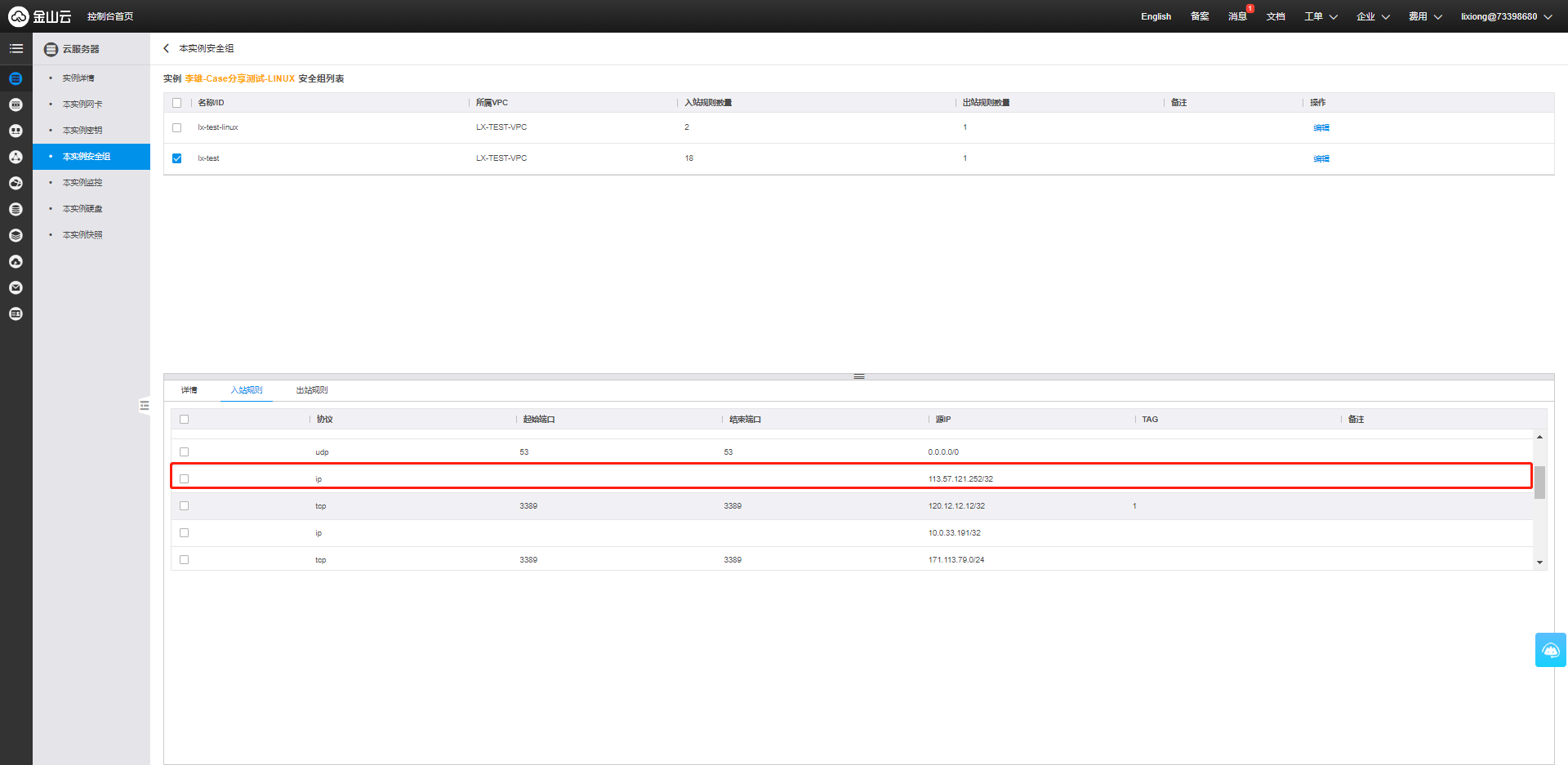Click the 源IP column header
Image resolution: width=1568 pixels, height=765 pixels.
tap(943, 420)
